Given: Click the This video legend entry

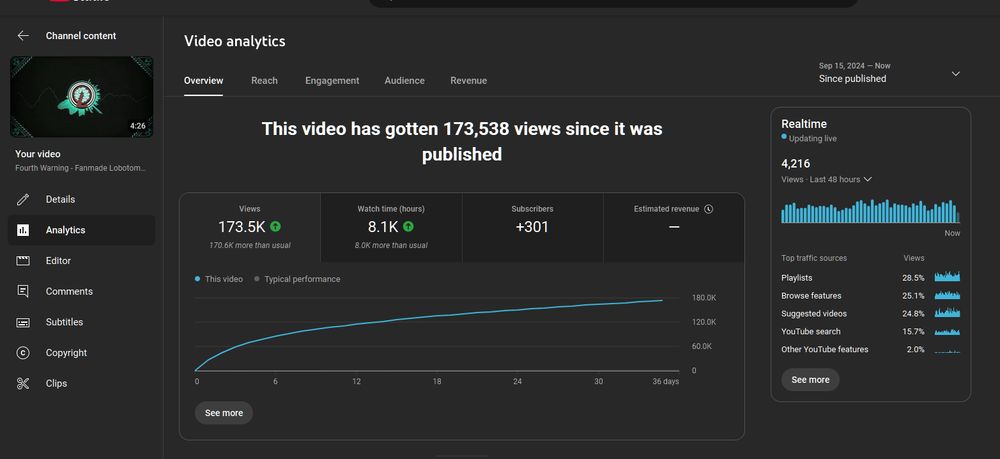Looking at the screenshot, I should pyautogui.click(x=219, y=279).
